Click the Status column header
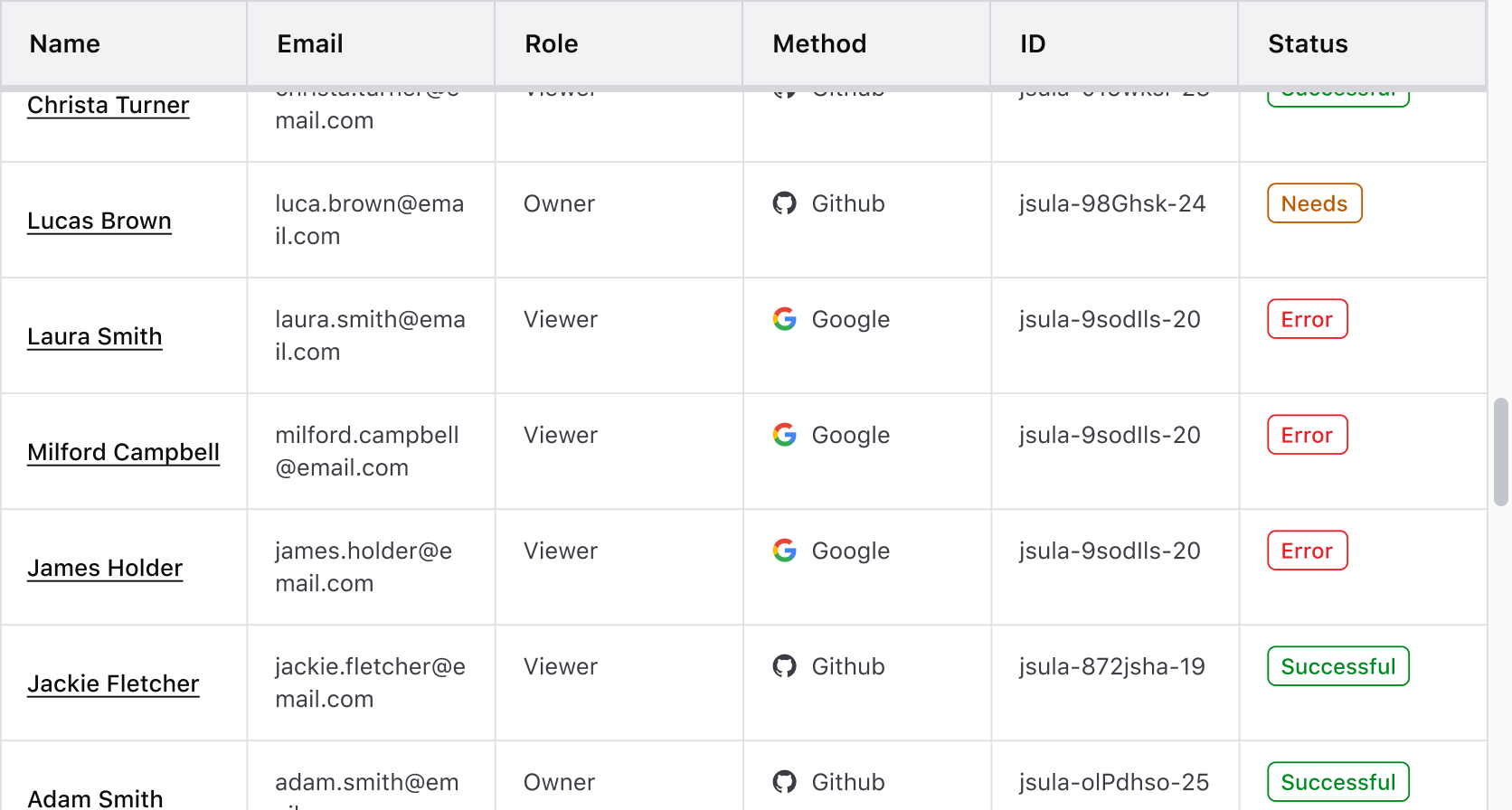 point(1307,43)
